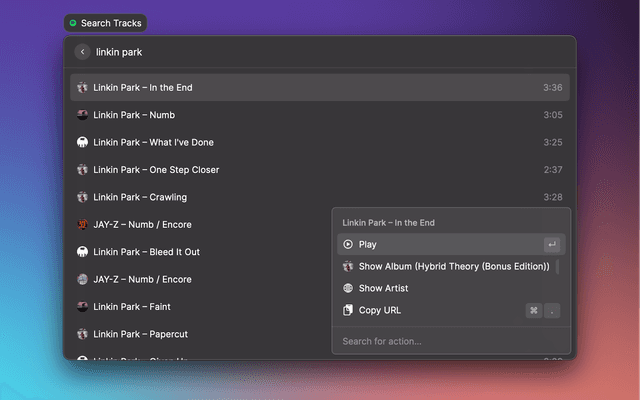Click the globe icon next to Show Artist

coord(348,288)
